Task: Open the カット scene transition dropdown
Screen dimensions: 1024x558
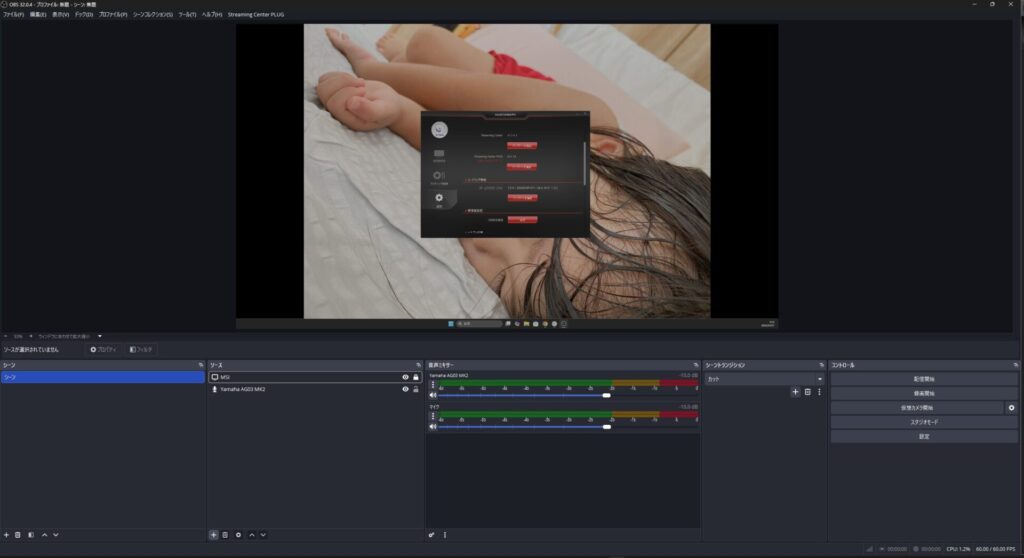Action: (764, 379)
